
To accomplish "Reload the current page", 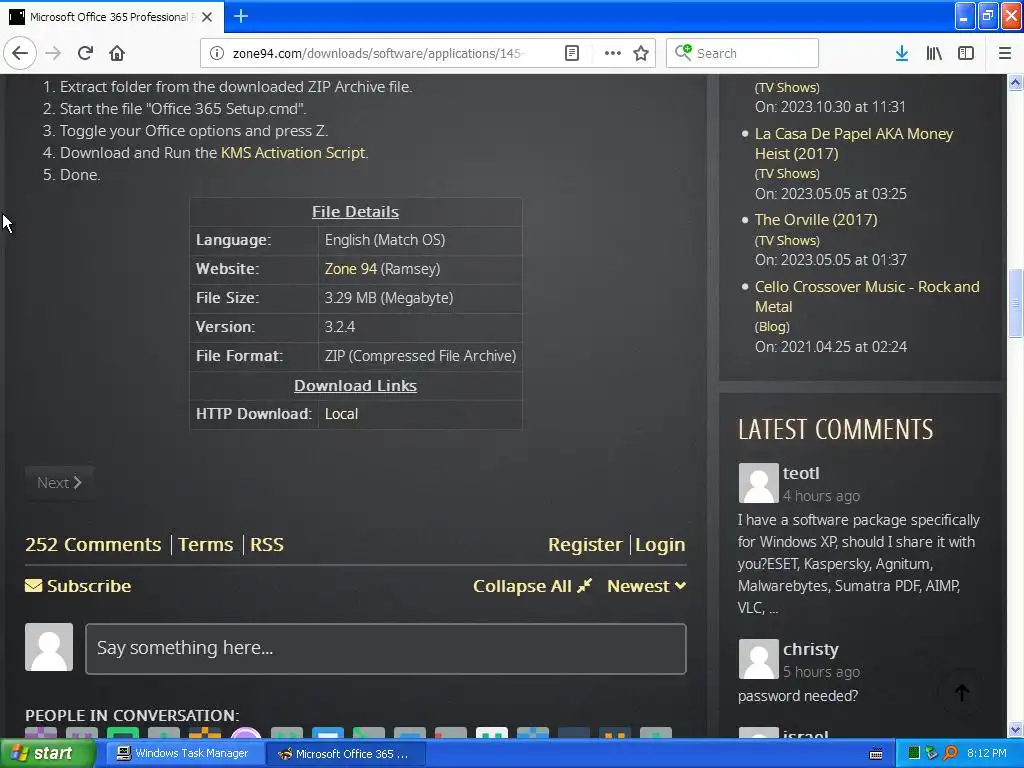I will point(85,53).
